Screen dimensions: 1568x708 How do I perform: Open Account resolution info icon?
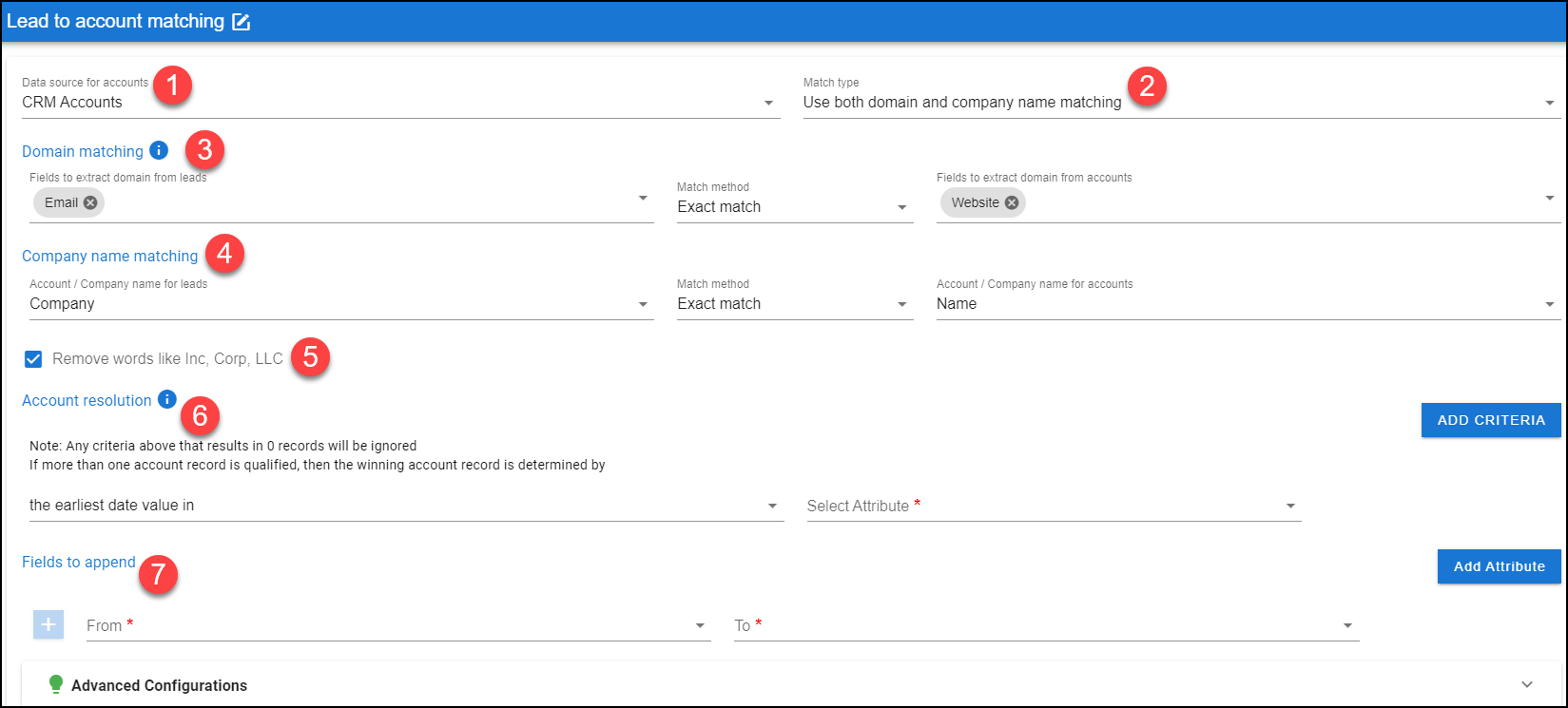coord(167,399)
